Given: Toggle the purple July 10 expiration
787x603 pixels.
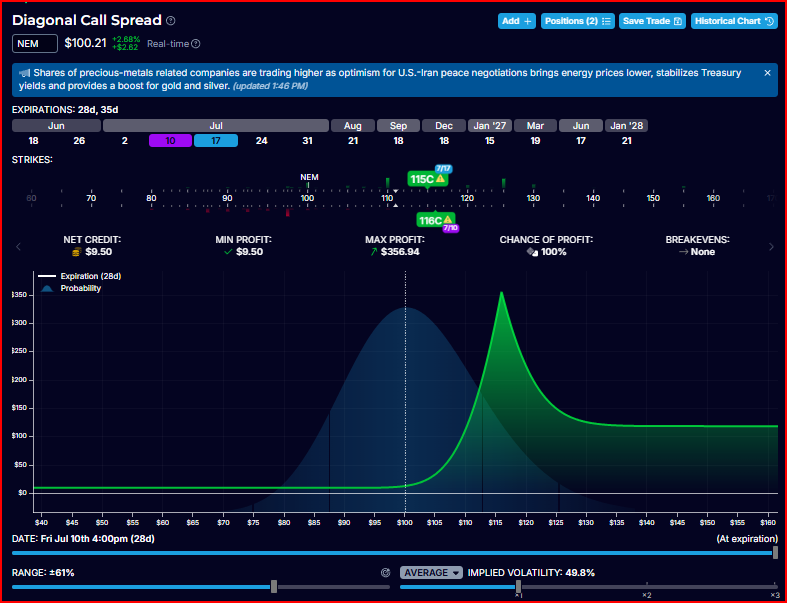Looking at the screenshot, I should (170, 141).
